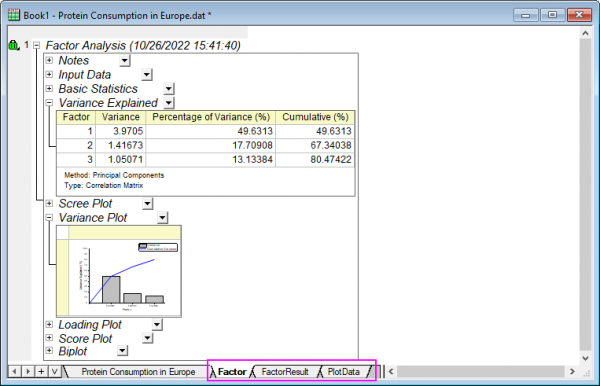This screenshot has height=386, width=600.
Task: Open the Variance Explained dropdown arrow
Action: point(169,103)
